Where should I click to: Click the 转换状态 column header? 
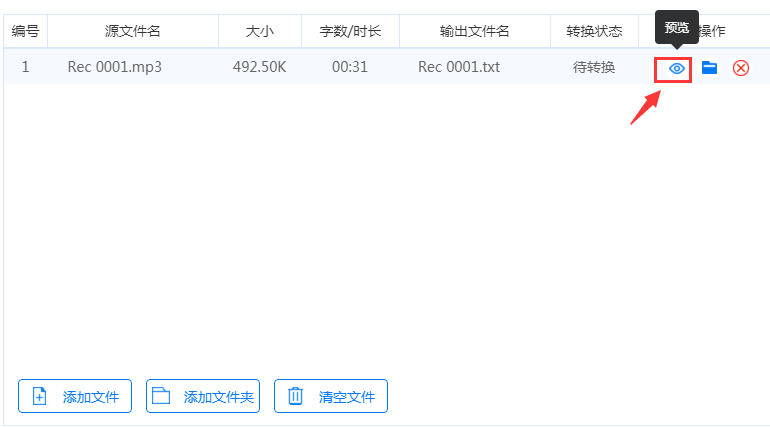pyautogui.click(x=594, y=31)
